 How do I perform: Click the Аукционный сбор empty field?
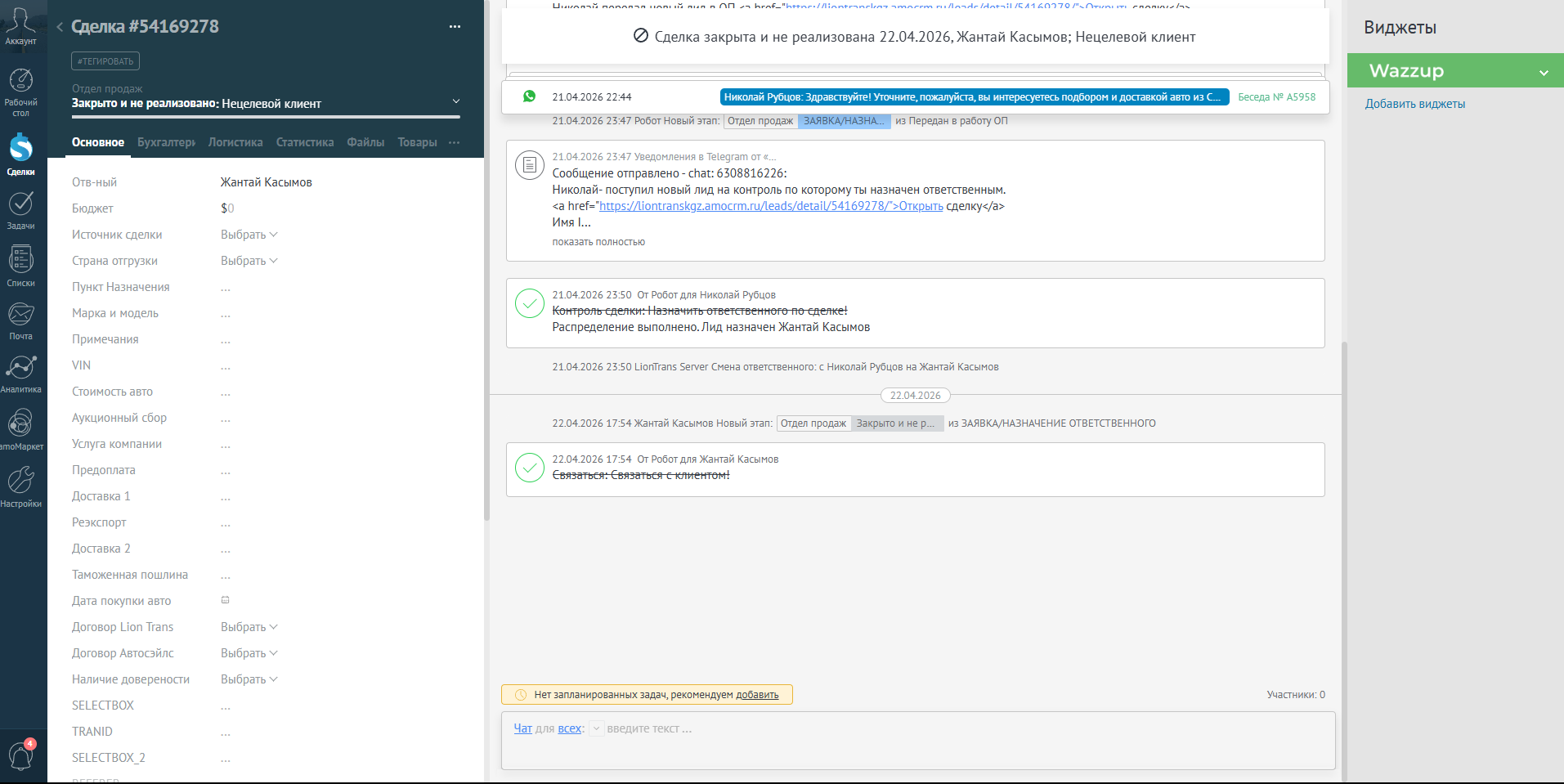(226, 418)
